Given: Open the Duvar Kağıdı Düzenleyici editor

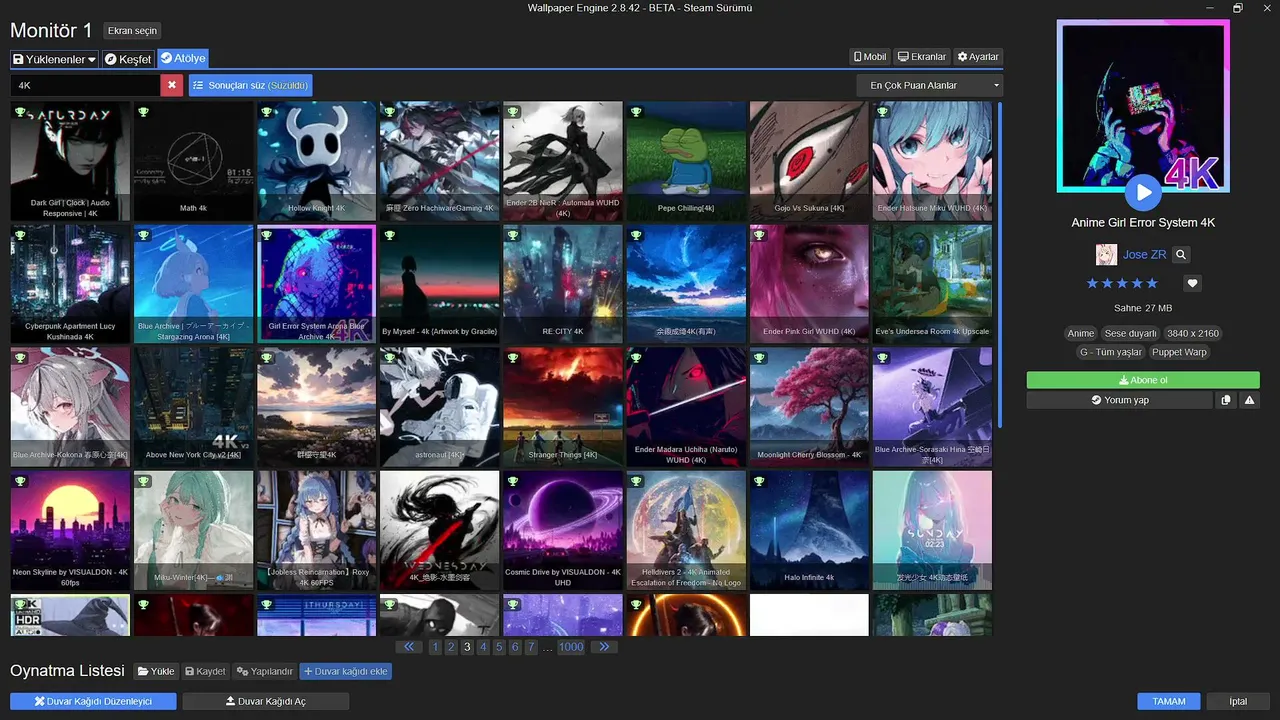Looking at the screenshot, I should pos(93,702).
